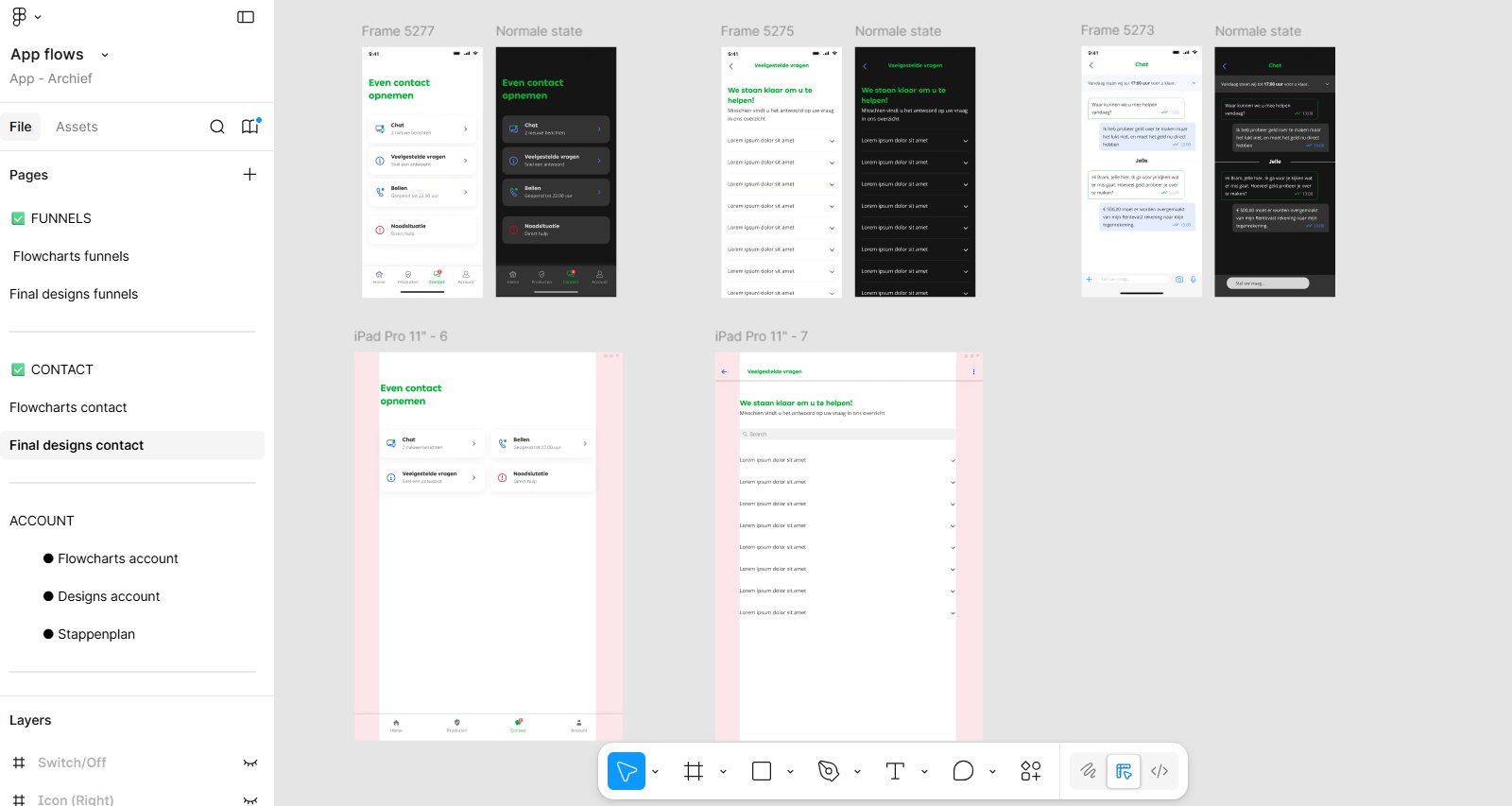
Task: Switch to the Assets tab
Action: click(77, 127)
